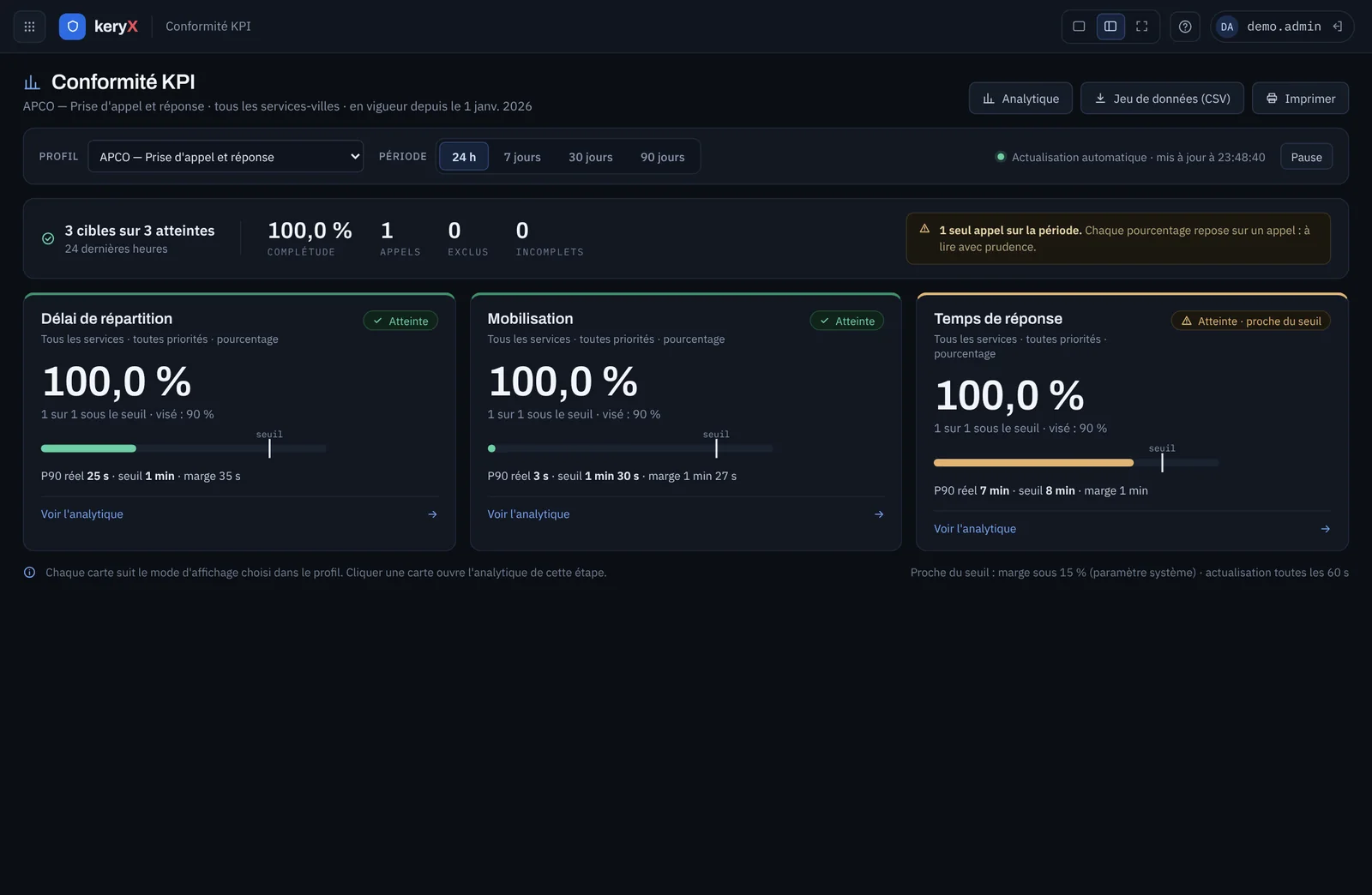
Task: Select the 24 h period
Action: coord(464,157)
